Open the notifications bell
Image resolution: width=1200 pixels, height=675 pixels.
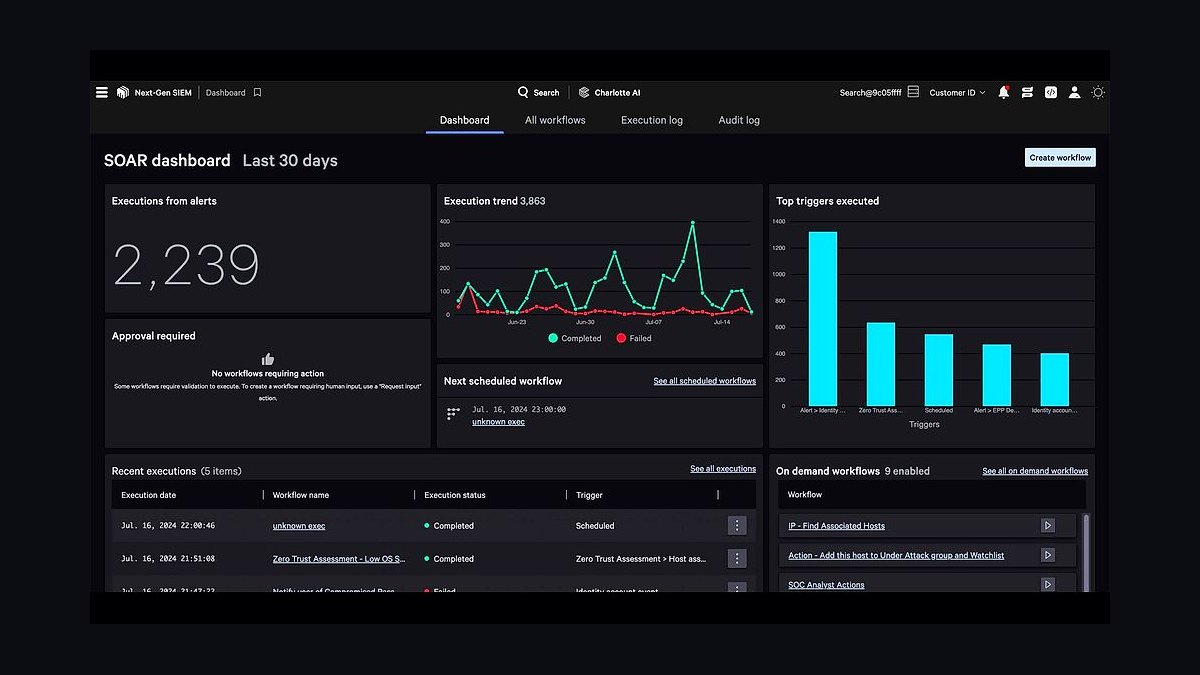pyautogui.click(x=1004, y=92)
